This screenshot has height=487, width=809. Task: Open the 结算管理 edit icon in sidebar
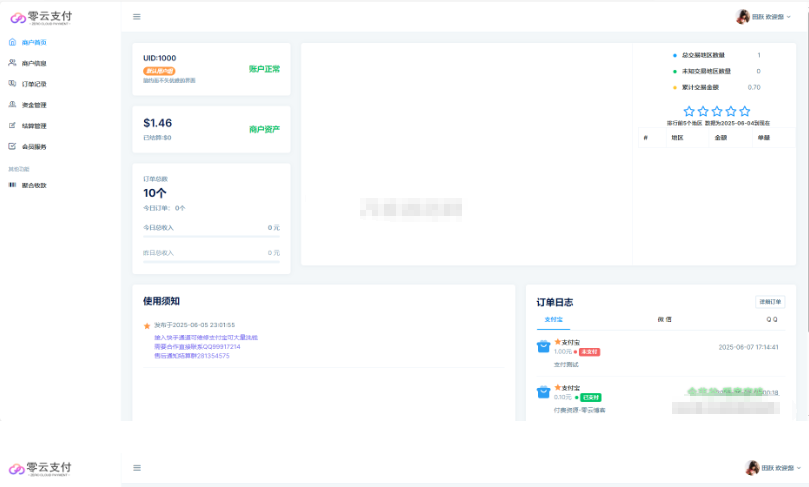click(x=12, y=125)
